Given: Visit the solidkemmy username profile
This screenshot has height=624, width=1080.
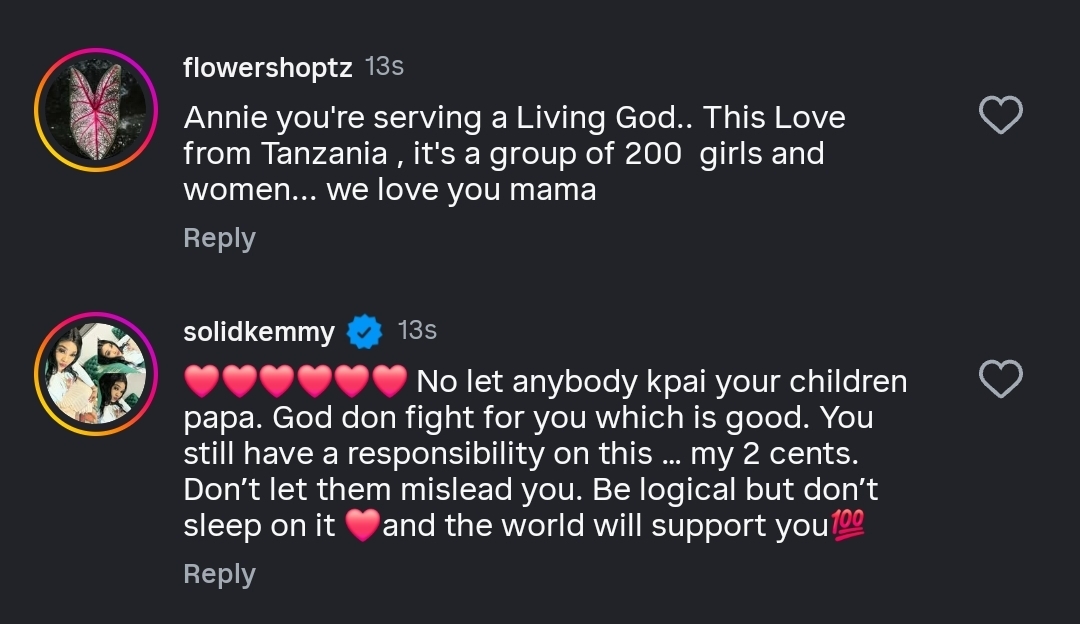Looking at the screenshot, I should point(258,331).
